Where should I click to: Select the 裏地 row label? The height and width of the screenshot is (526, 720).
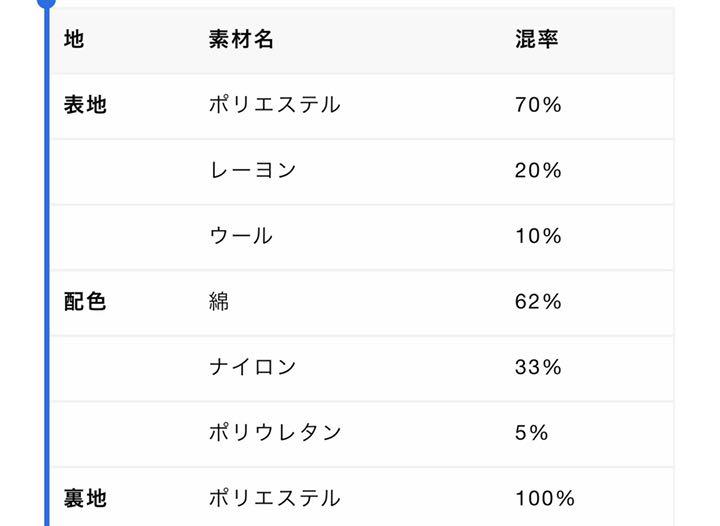point(85,498)
